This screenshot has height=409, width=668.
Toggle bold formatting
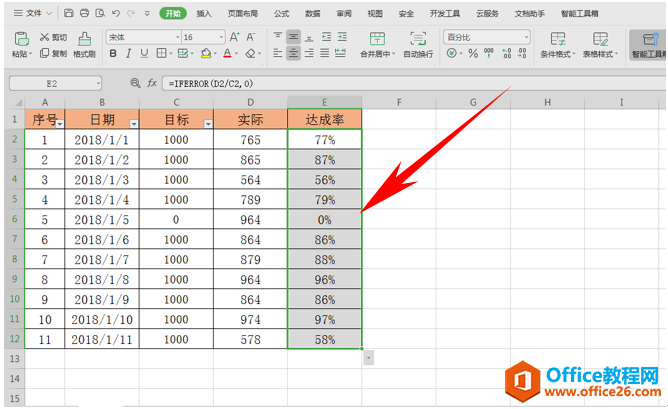pyautogui.click(x=113, y=54)
